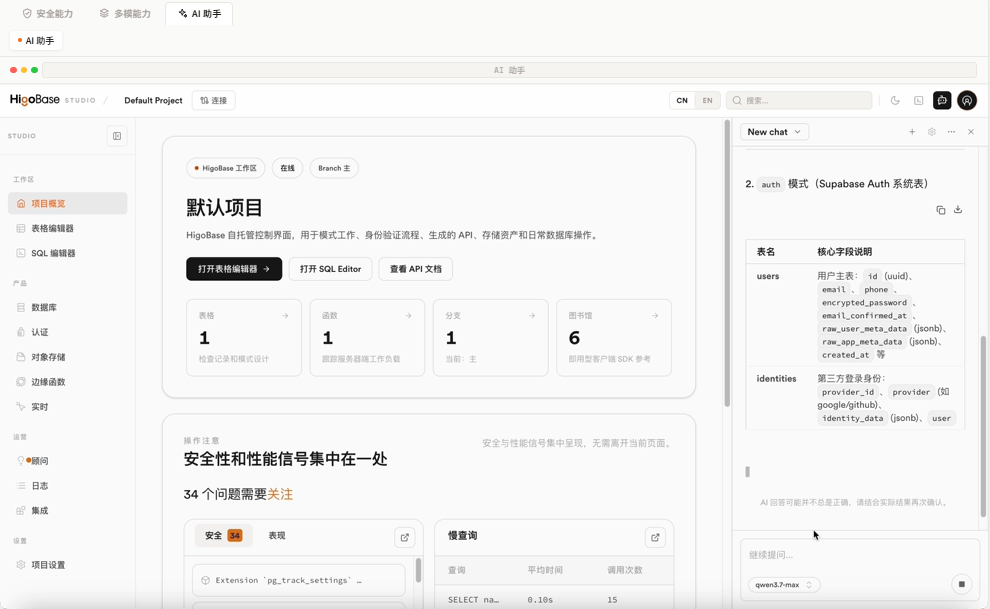990x609 pixels.
Task: Click the Default Project breadcrumb
Action: 153,100
